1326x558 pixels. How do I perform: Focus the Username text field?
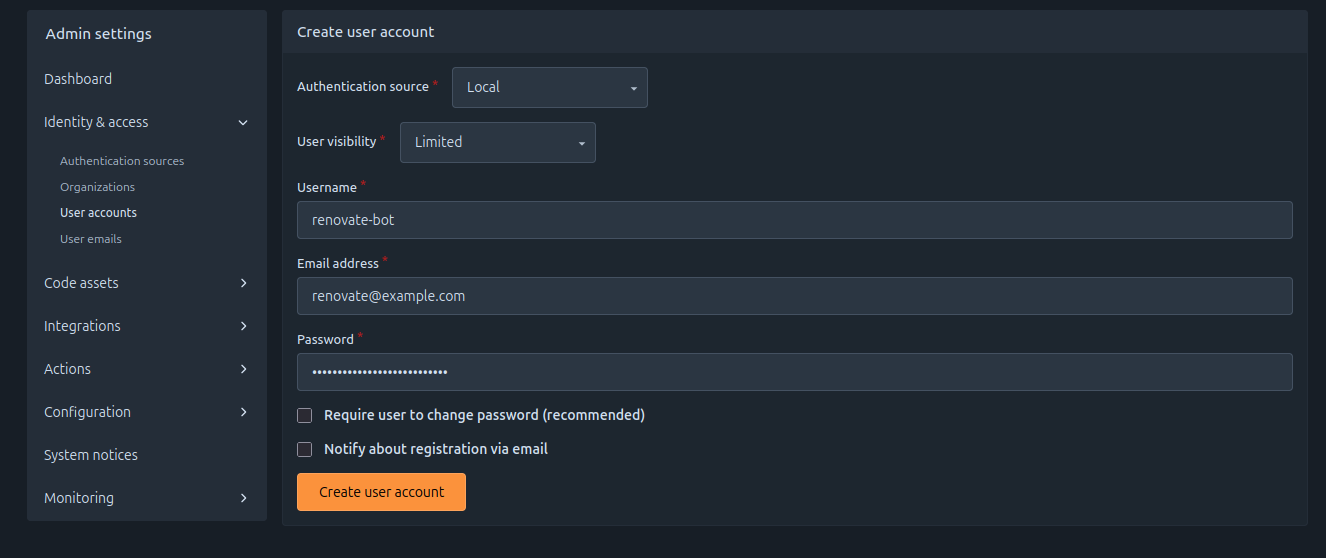point(794,220)
